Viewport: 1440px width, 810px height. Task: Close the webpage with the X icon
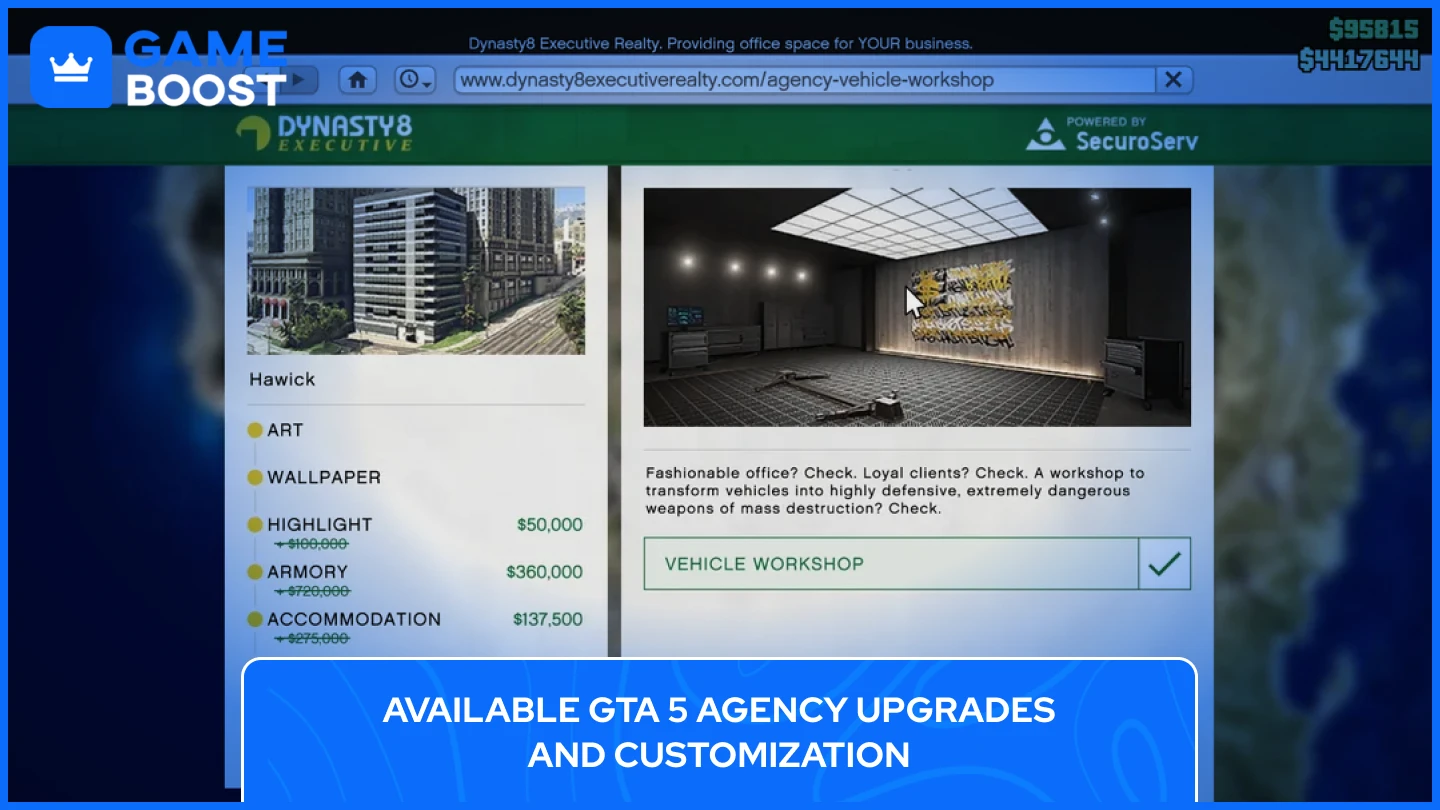tap(1173, 80)
